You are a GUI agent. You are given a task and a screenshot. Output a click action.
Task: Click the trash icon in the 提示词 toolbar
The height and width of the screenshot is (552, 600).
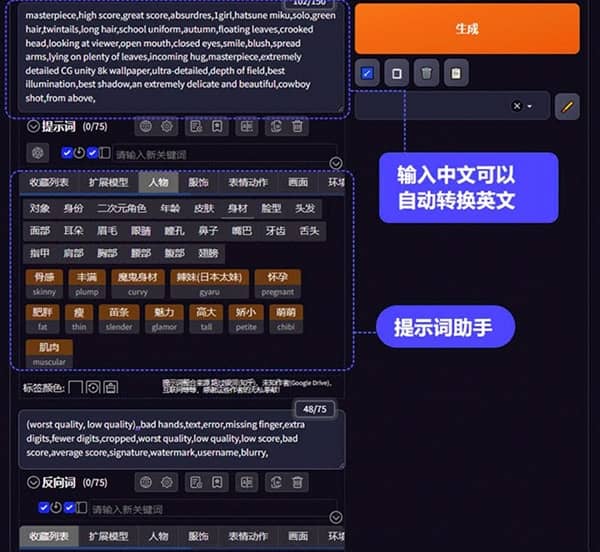297,127
